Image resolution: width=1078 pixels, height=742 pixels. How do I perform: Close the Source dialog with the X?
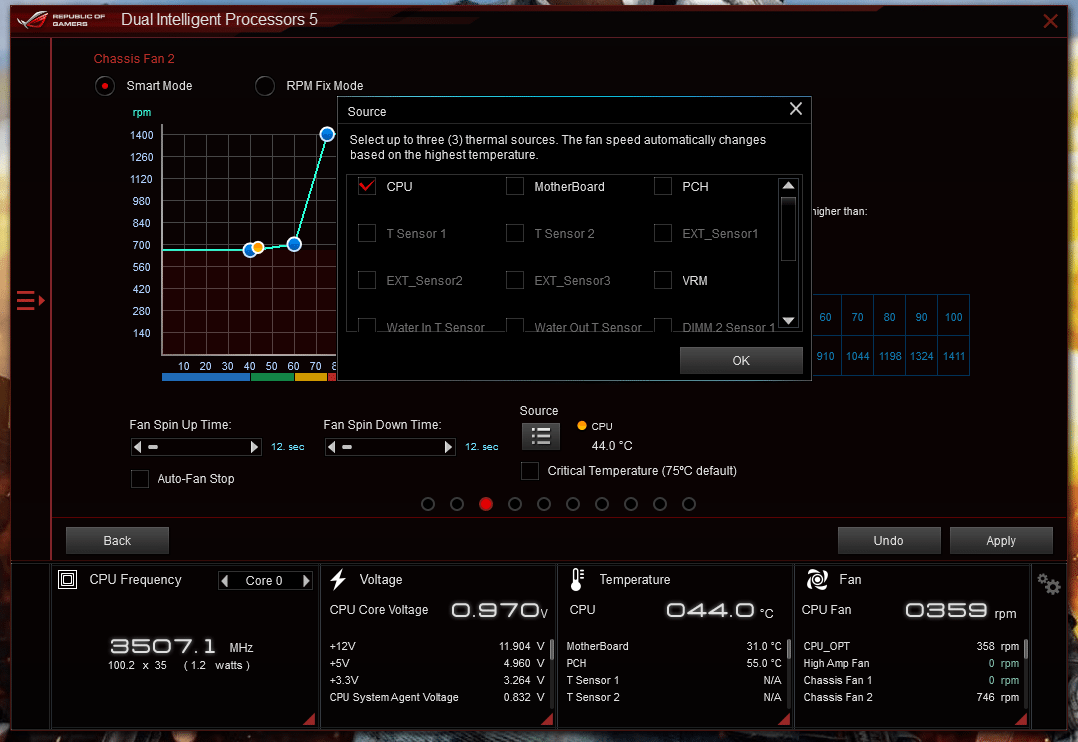[x=795, y=109]
